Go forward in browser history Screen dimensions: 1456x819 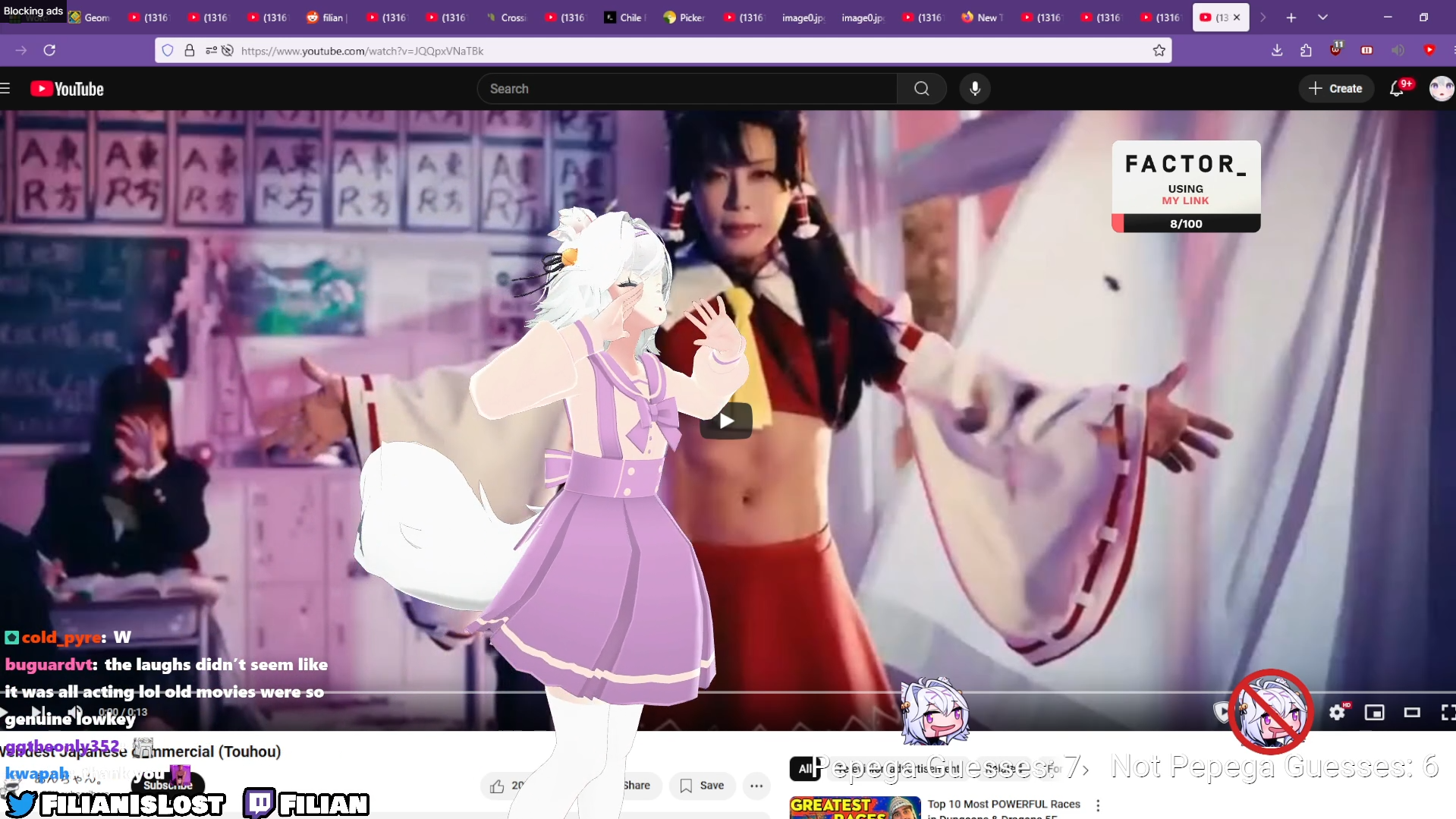(21, 50)
